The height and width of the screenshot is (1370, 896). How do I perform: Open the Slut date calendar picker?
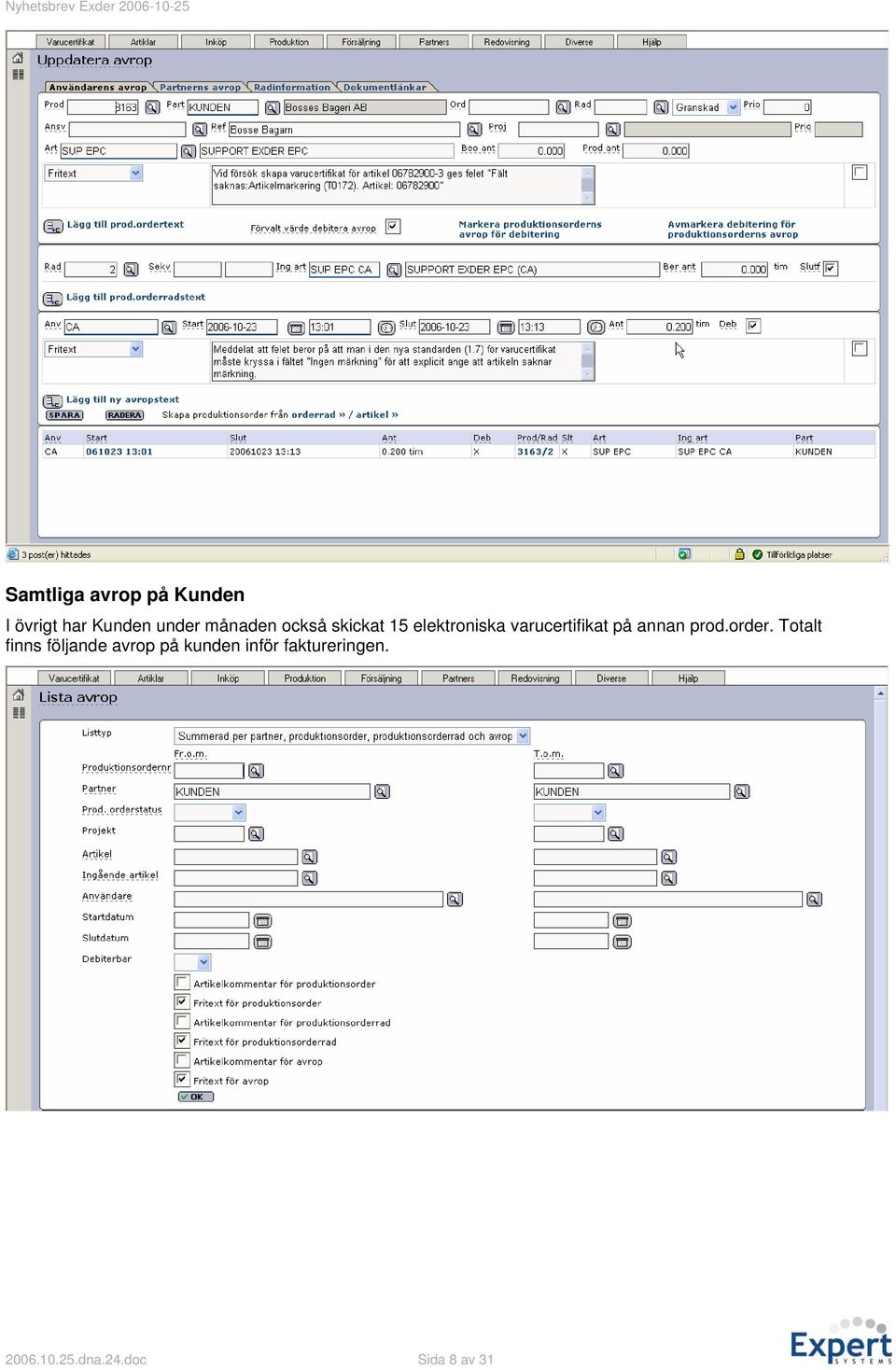tap(506, 328)
